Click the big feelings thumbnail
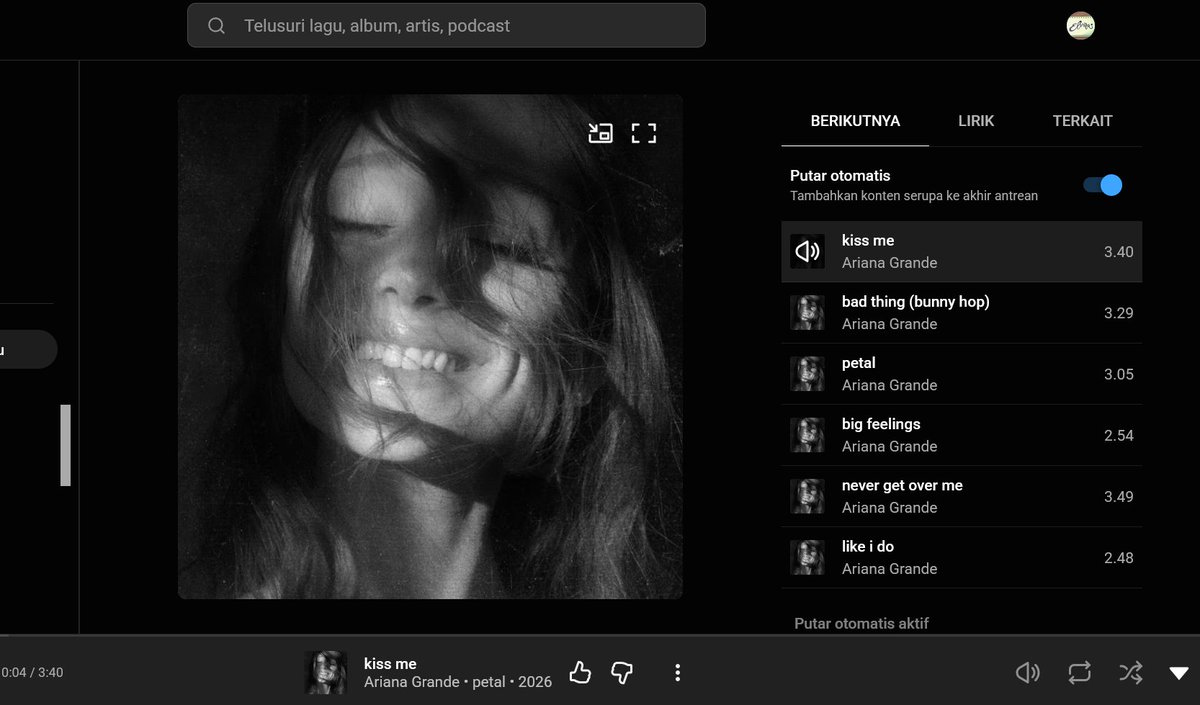 click(807, 435)
